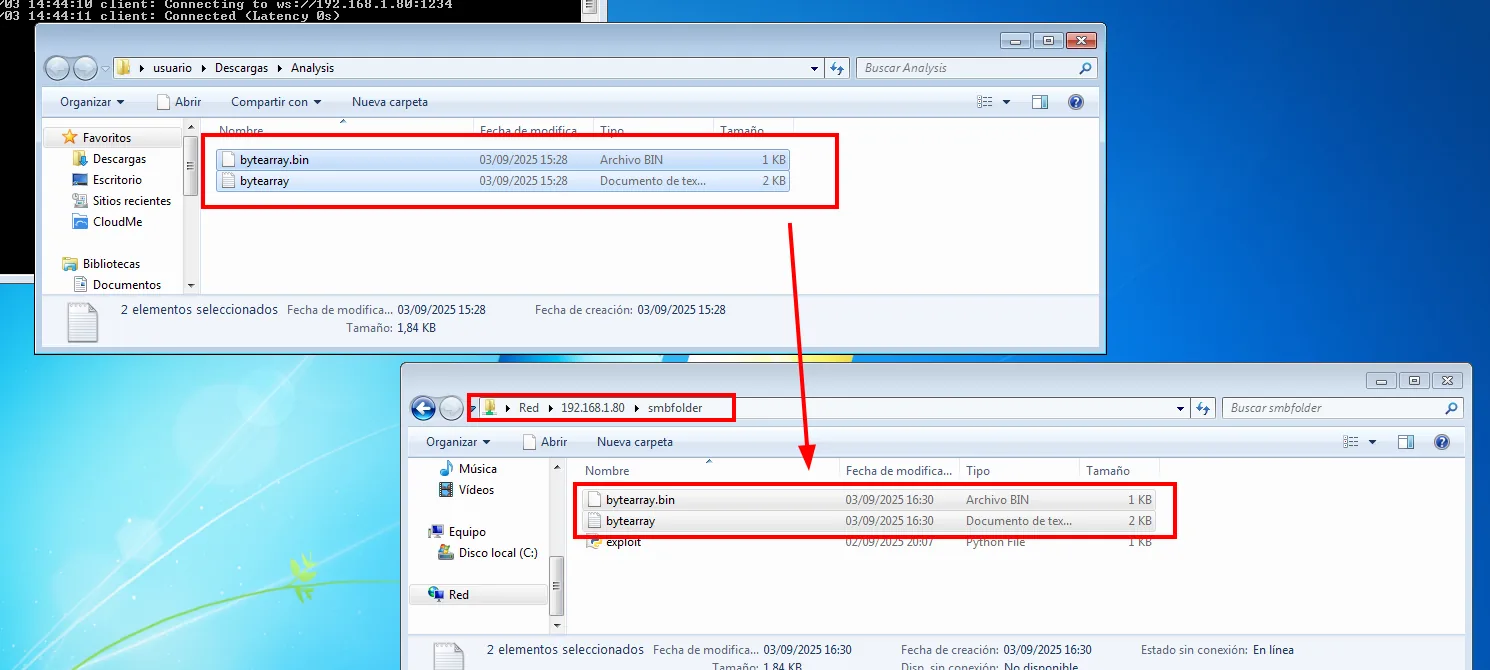Click forward arrow in Analysis window

pyautogui.click(x=86, y=68)
